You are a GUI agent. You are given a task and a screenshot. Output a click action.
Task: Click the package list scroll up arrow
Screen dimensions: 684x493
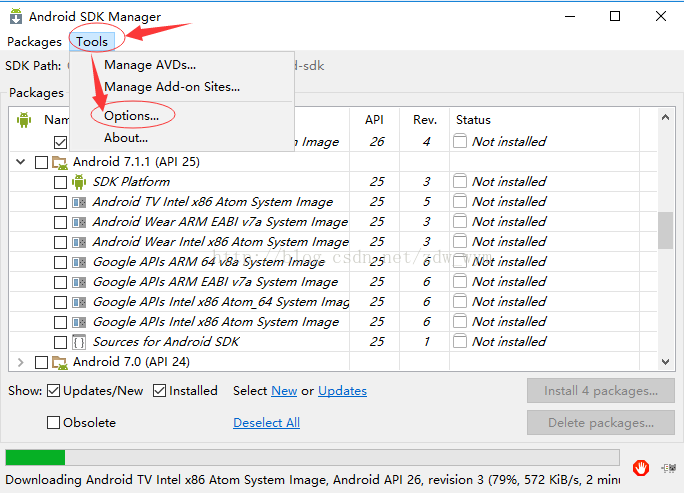[665, 117]
